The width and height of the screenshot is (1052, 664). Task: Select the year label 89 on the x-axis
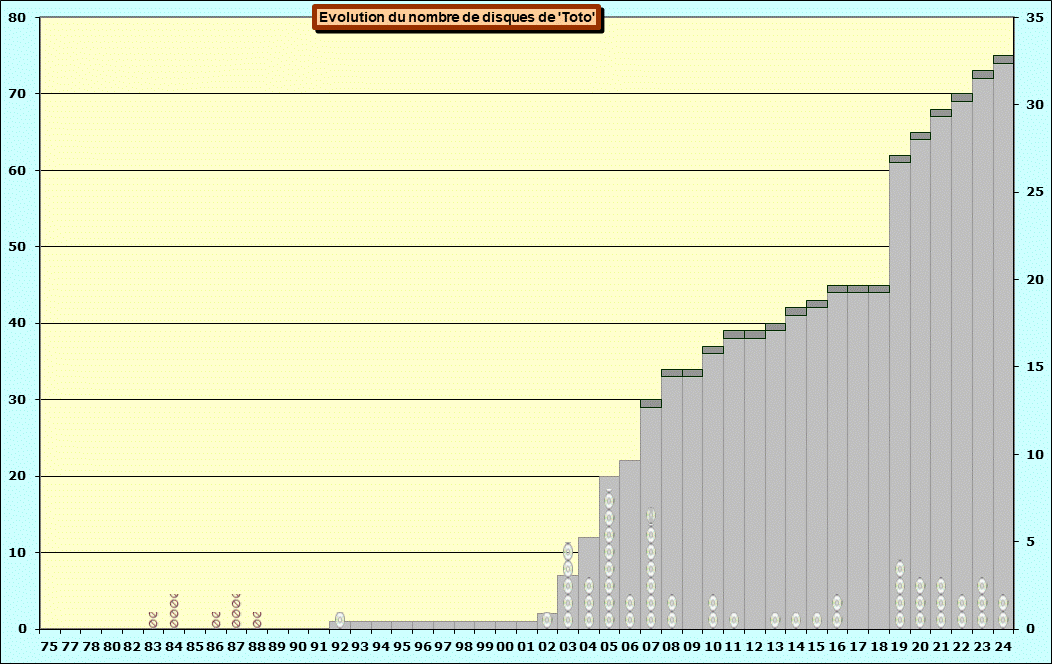[278, 647]
